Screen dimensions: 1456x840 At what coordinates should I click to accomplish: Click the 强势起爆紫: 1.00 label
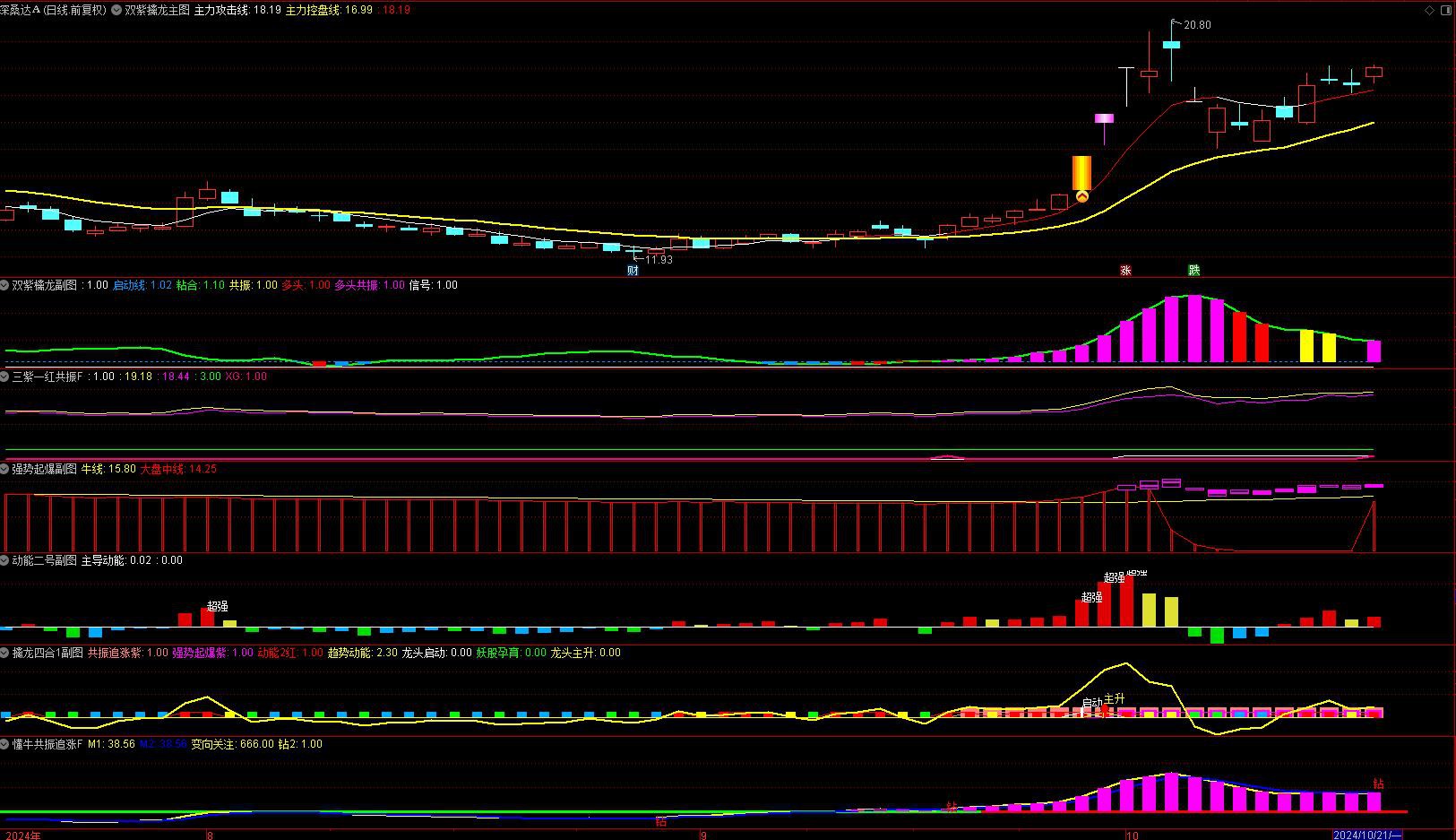(x=213, y=653)
